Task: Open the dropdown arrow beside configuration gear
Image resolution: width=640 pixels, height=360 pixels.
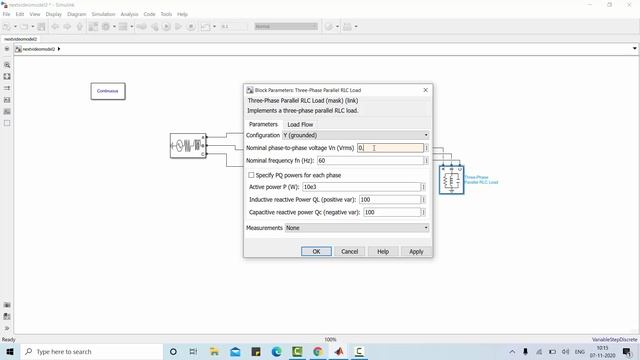Action: 114,27
